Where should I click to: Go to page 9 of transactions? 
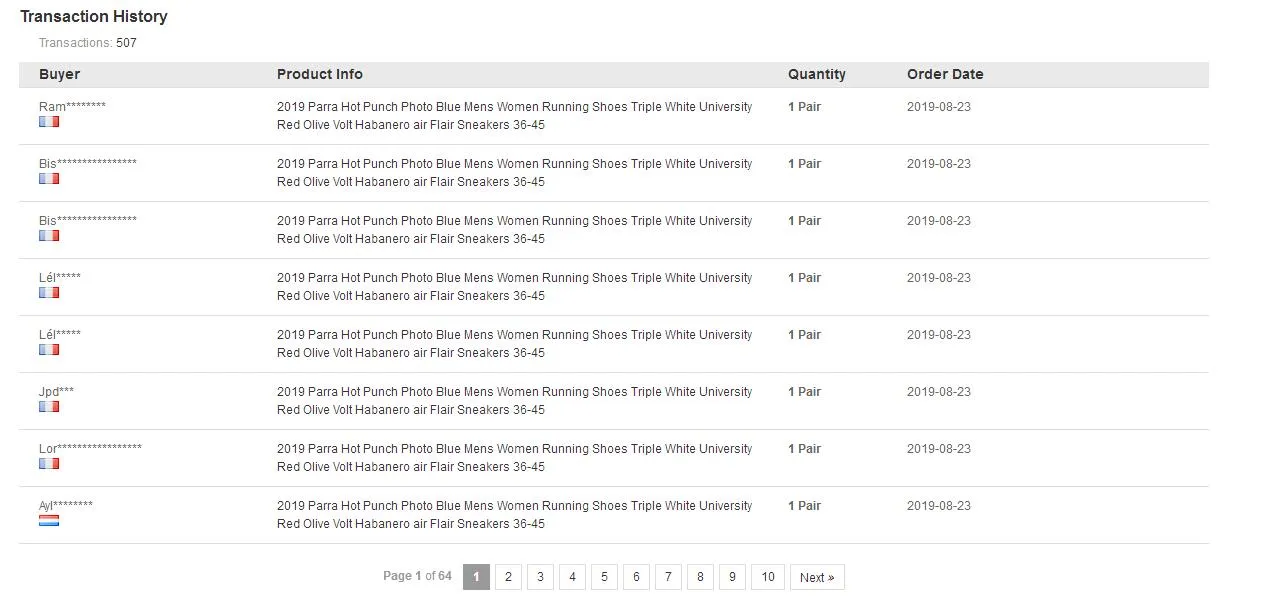[x=732, y=577]
